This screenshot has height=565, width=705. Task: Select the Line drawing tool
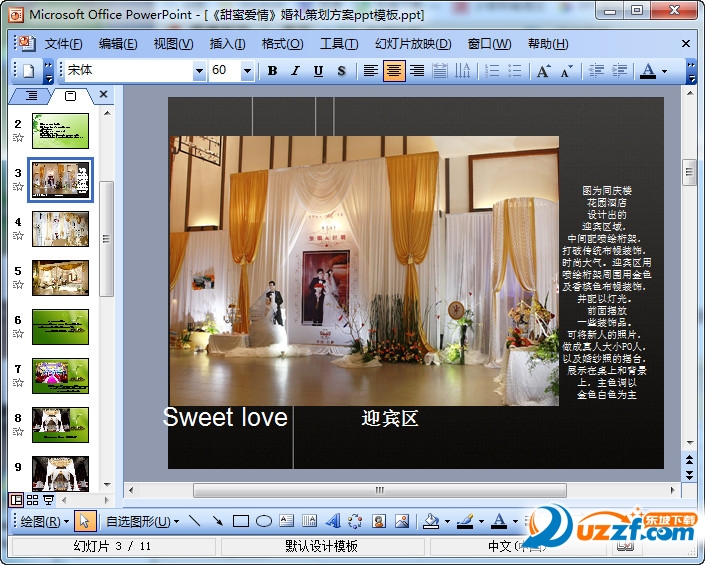[194, 521]
